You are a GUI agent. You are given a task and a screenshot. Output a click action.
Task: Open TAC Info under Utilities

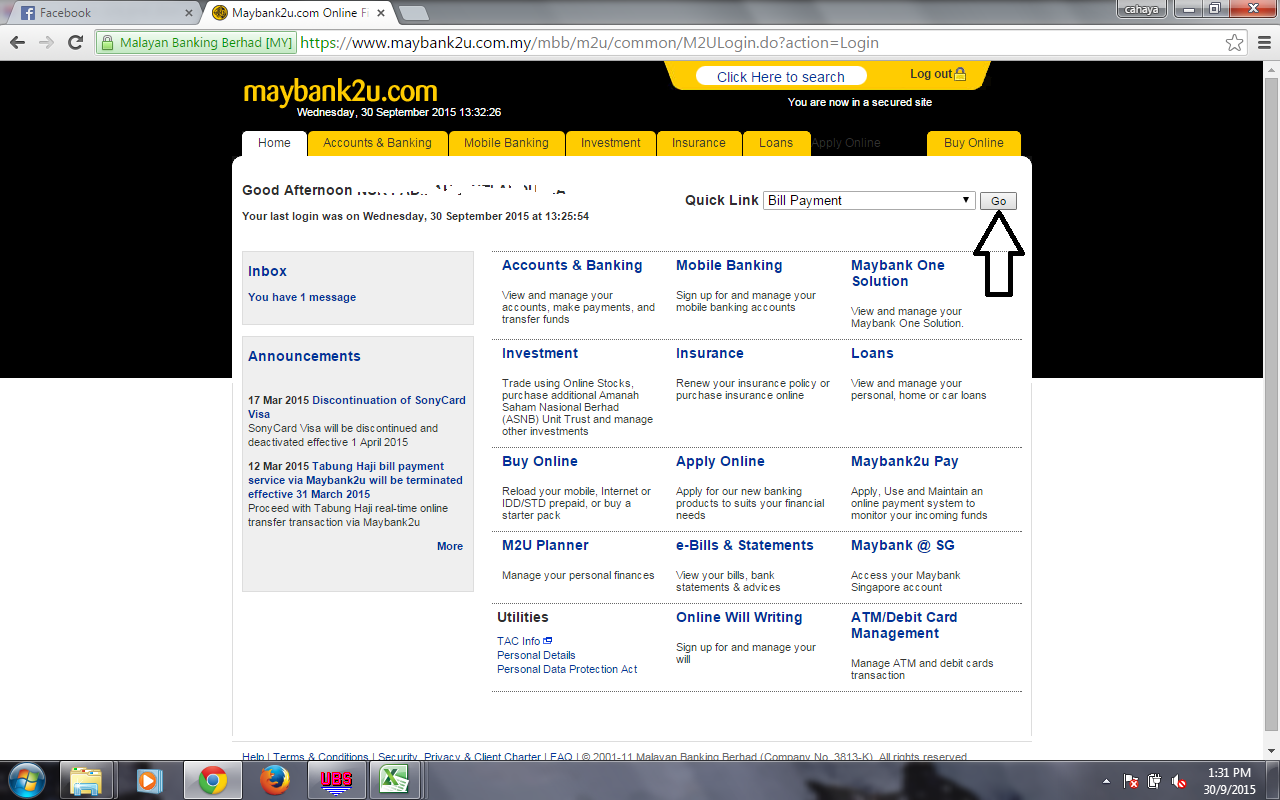coord(524,641)
